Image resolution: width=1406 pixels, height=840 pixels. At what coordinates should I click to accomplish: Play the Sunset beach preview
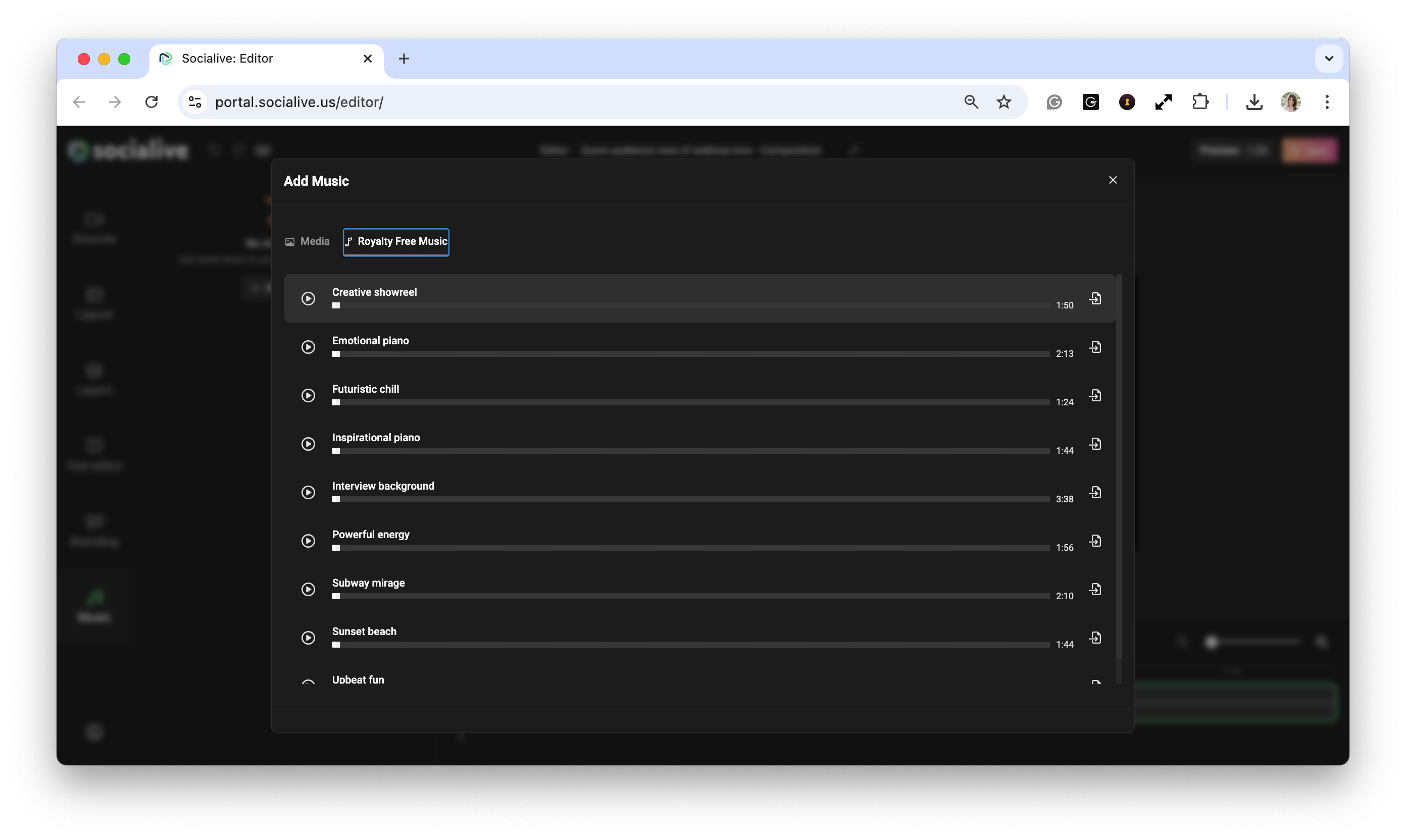[308, 638]
